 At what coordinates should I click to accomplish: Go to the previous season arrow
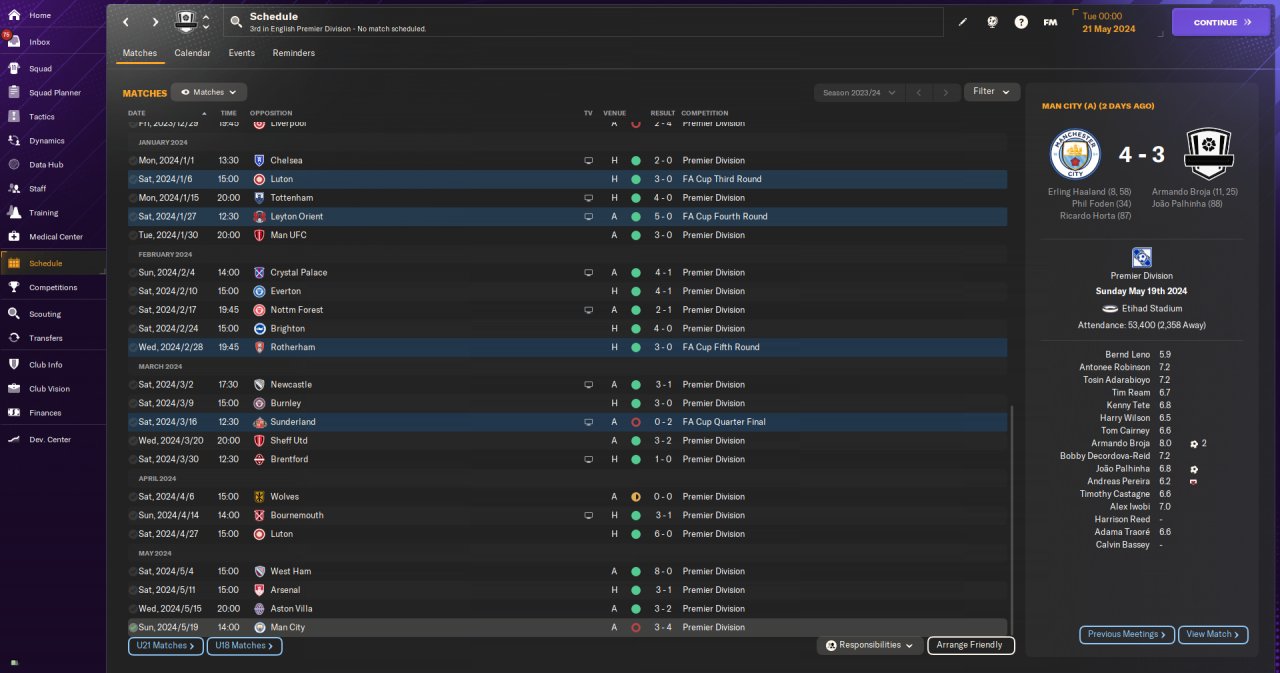[919, 92]
